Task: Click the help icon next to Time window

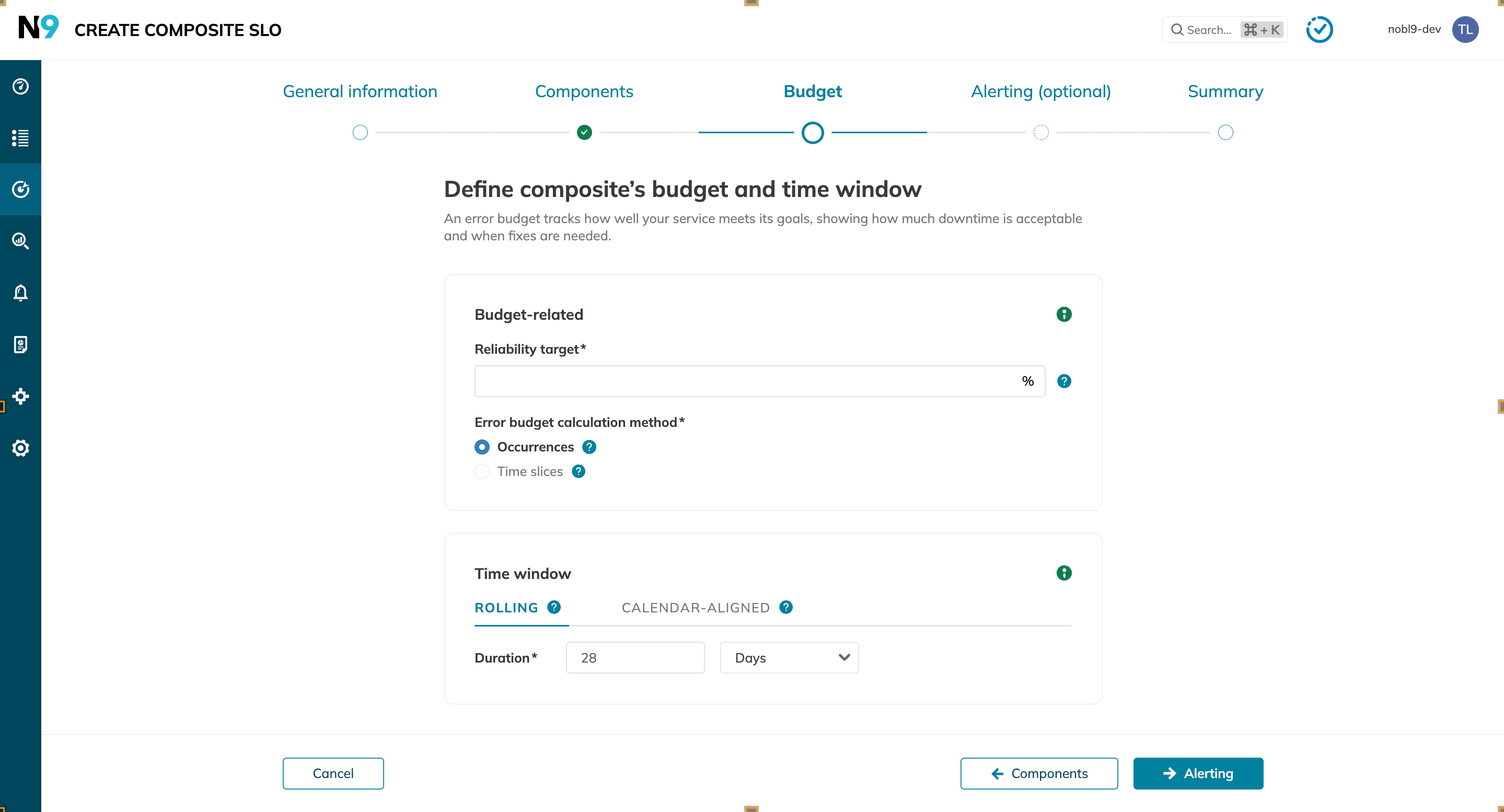Action: click(1065, 573)
